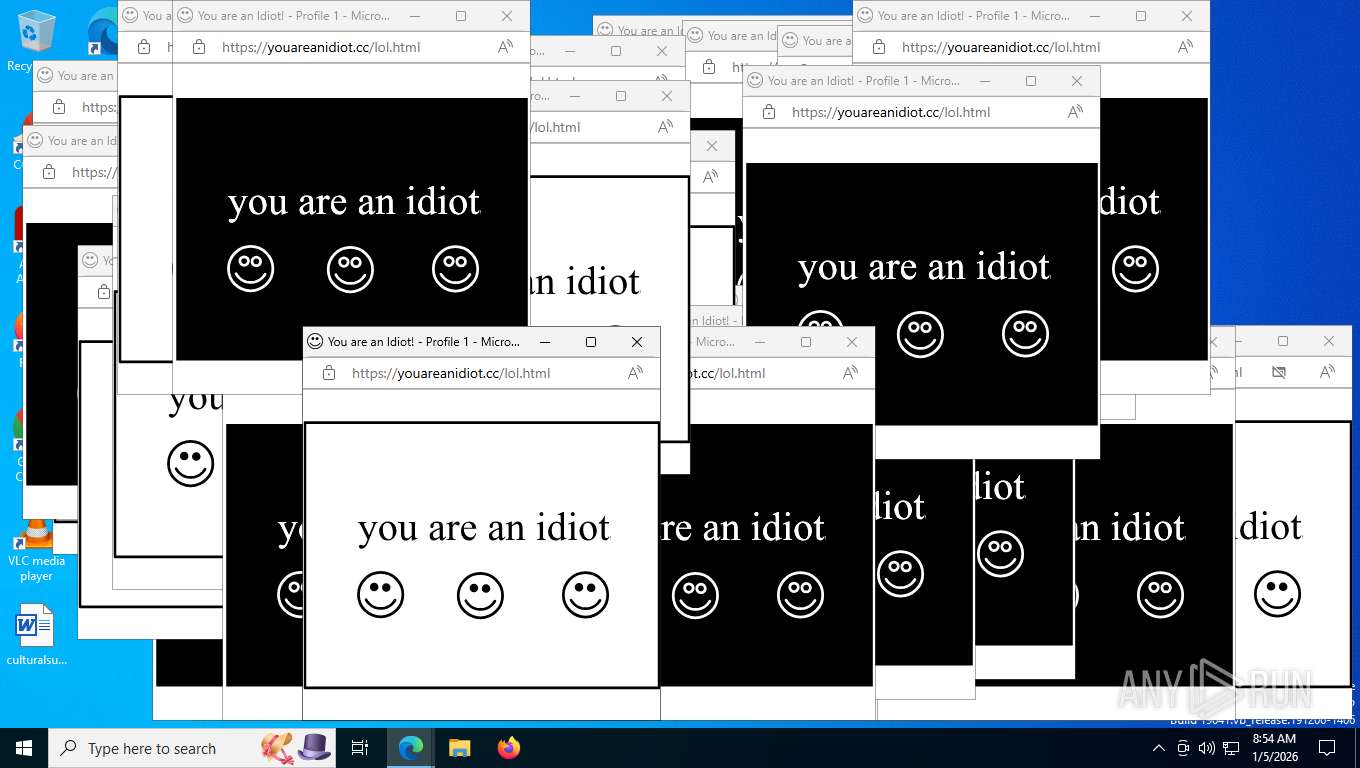Screen dimensions: 1360x768
Task: Click the smiley under 'n idiot' on lower-right black page
Action: click(1160, 594)
